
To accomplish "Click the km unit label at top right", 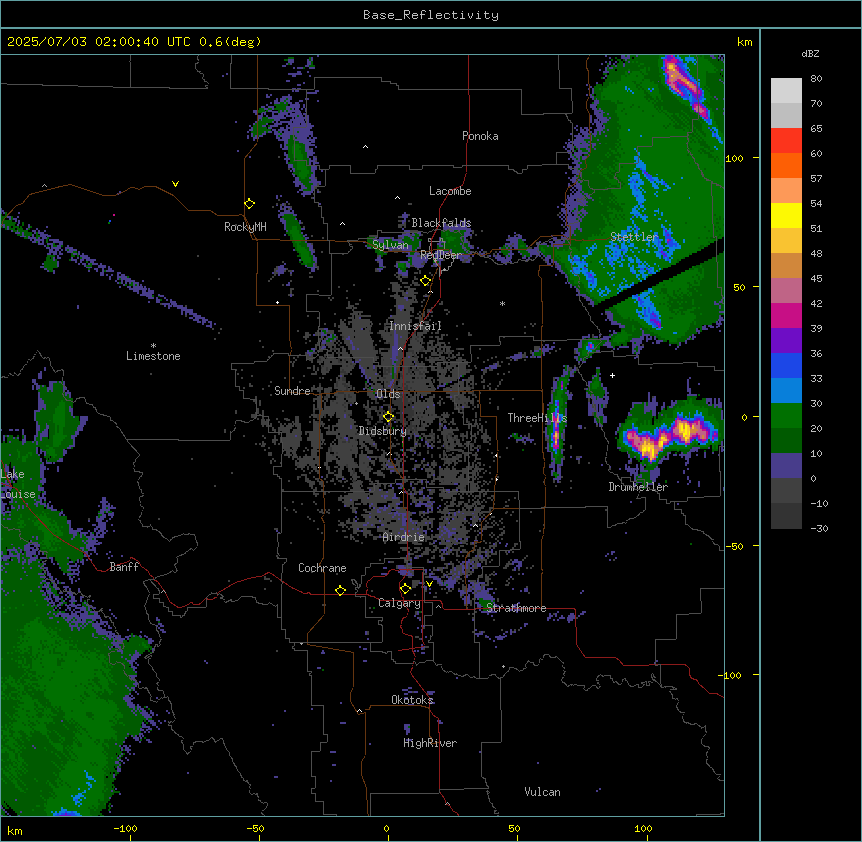I will click(744, 42).
